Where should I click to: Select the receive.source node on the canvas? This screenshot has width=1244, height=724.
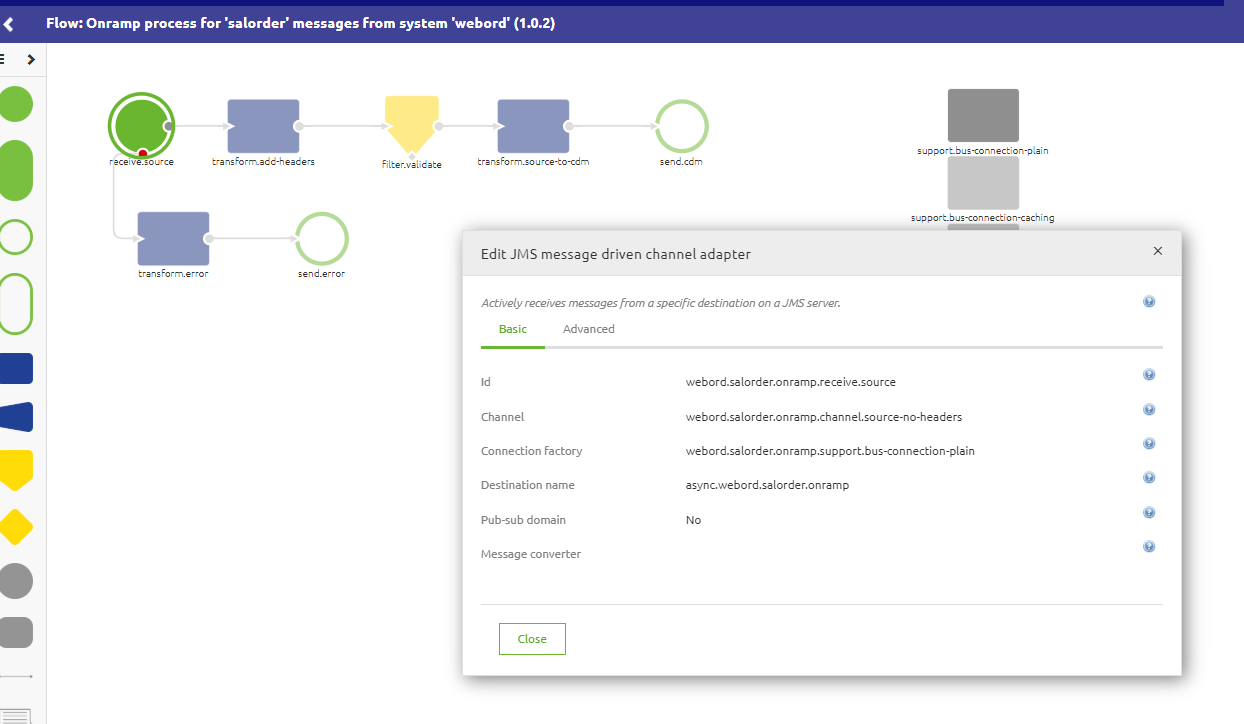[141, 126]
